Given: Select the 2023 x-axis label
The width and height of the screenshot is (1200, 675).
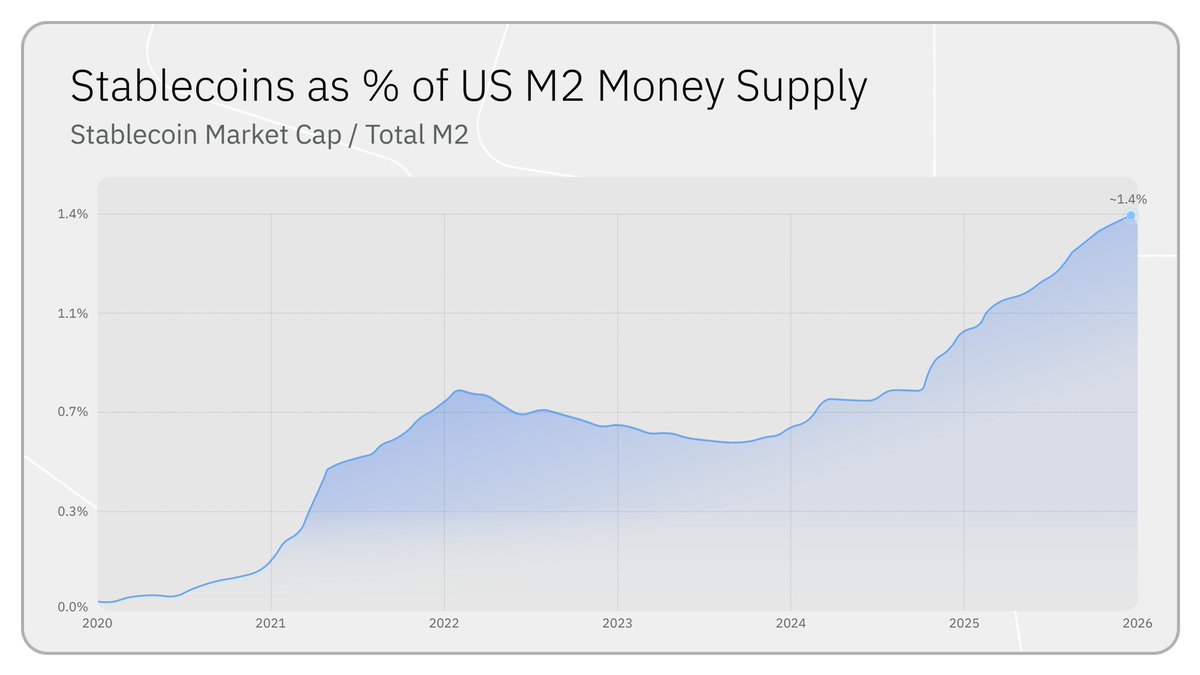Looking at the screenshot, I should coord(617,623).
